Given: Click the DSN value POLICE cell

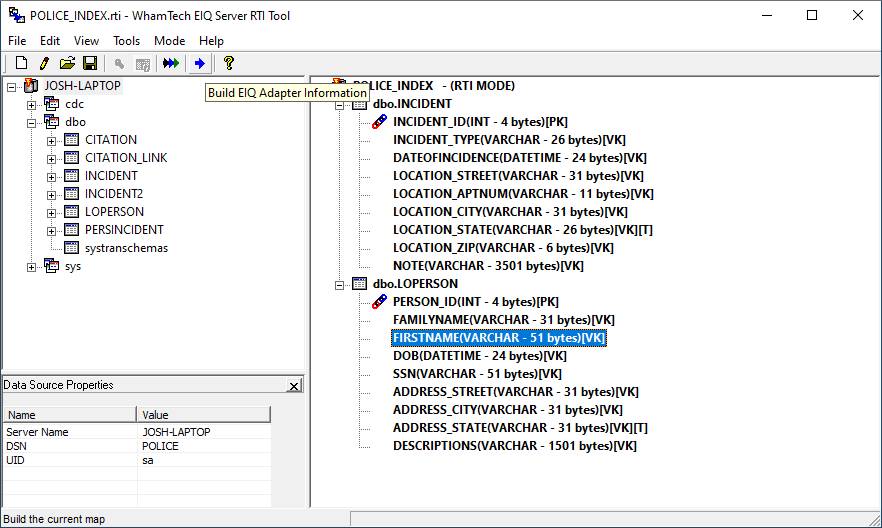Looking at the screenshot, I should point(204,446).
